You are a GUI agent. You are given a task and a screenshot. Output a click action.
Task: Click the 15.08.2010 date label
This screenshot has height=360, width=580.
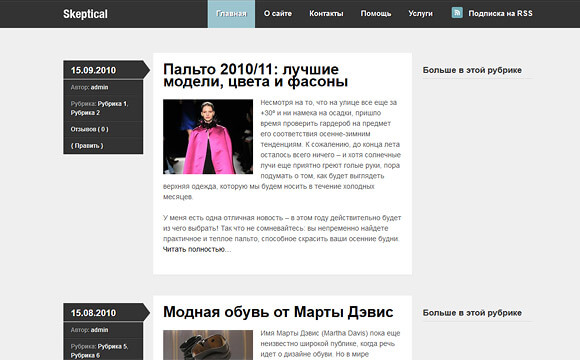93,313
